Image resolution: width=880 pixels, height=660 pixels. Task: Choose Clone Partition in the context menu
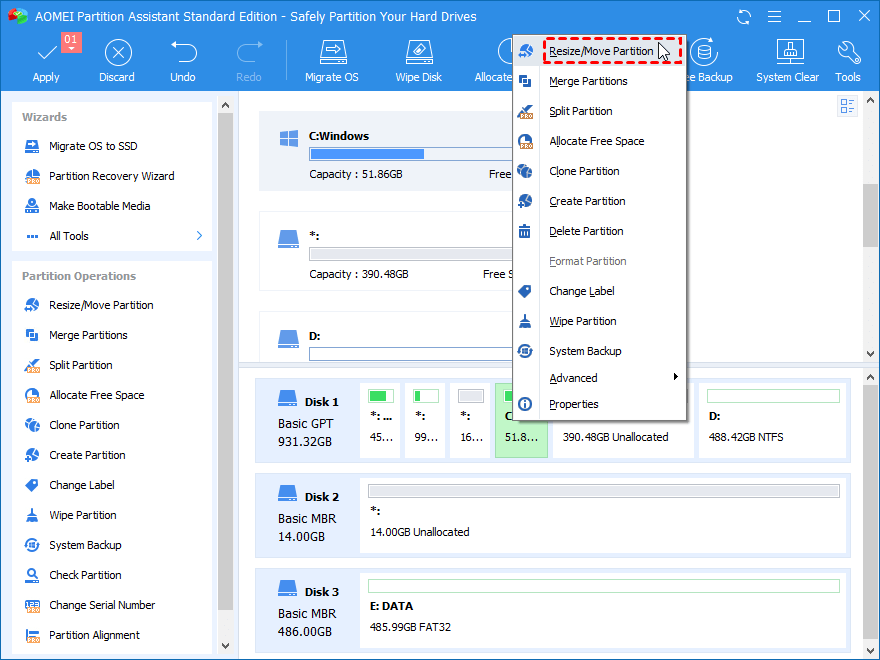tap(599, 171)
